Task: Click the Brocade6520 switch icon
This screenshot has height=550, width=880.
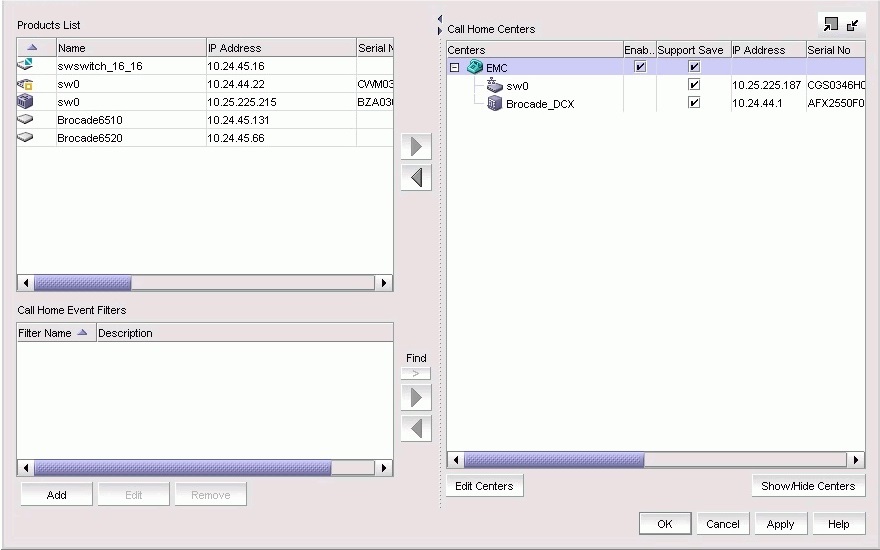Action: pyautogui.click(x=25, y=138)
